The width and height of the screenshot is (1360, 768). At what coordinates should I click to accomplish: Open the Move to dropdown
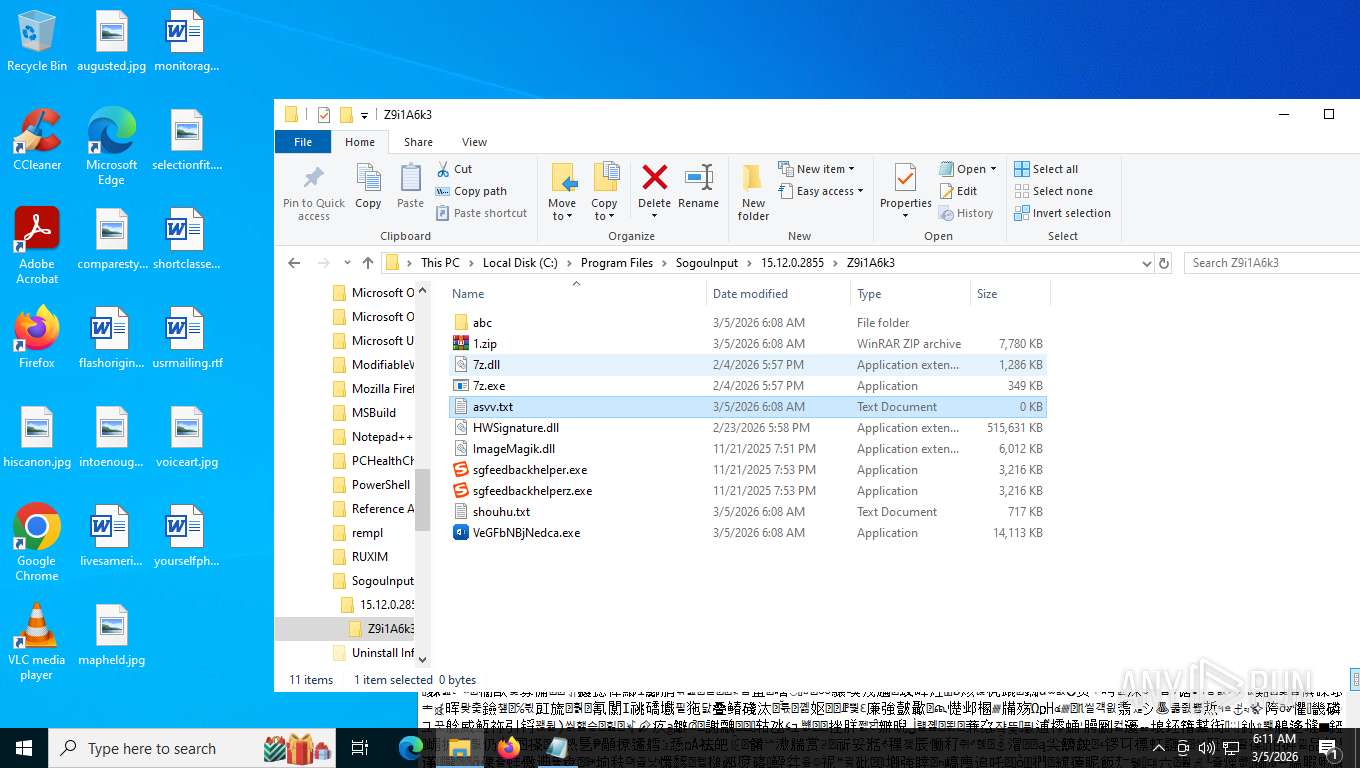tap(562, 192)
